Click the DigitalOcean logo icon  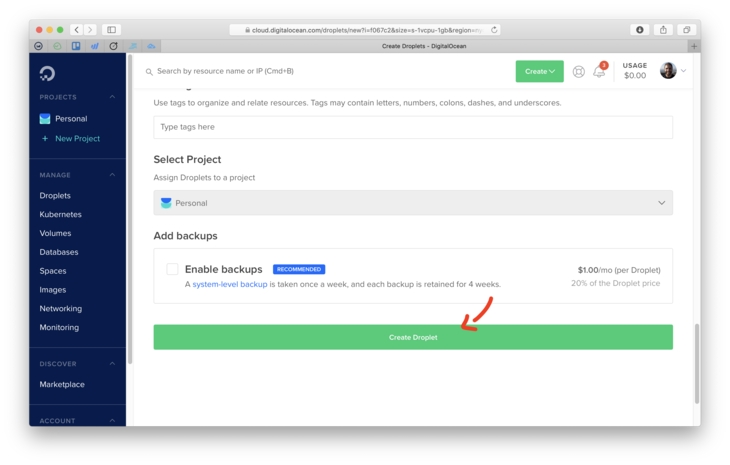pos(47,72)
